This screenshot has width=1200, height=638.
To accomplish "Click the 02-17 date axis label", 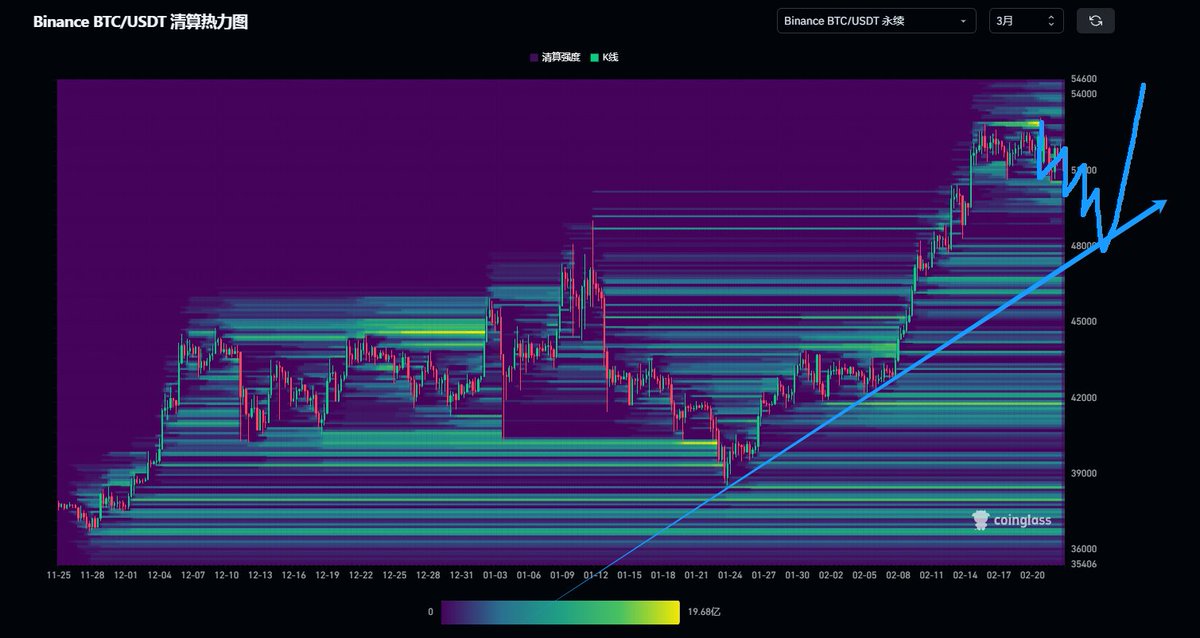I will coord(999,575).
